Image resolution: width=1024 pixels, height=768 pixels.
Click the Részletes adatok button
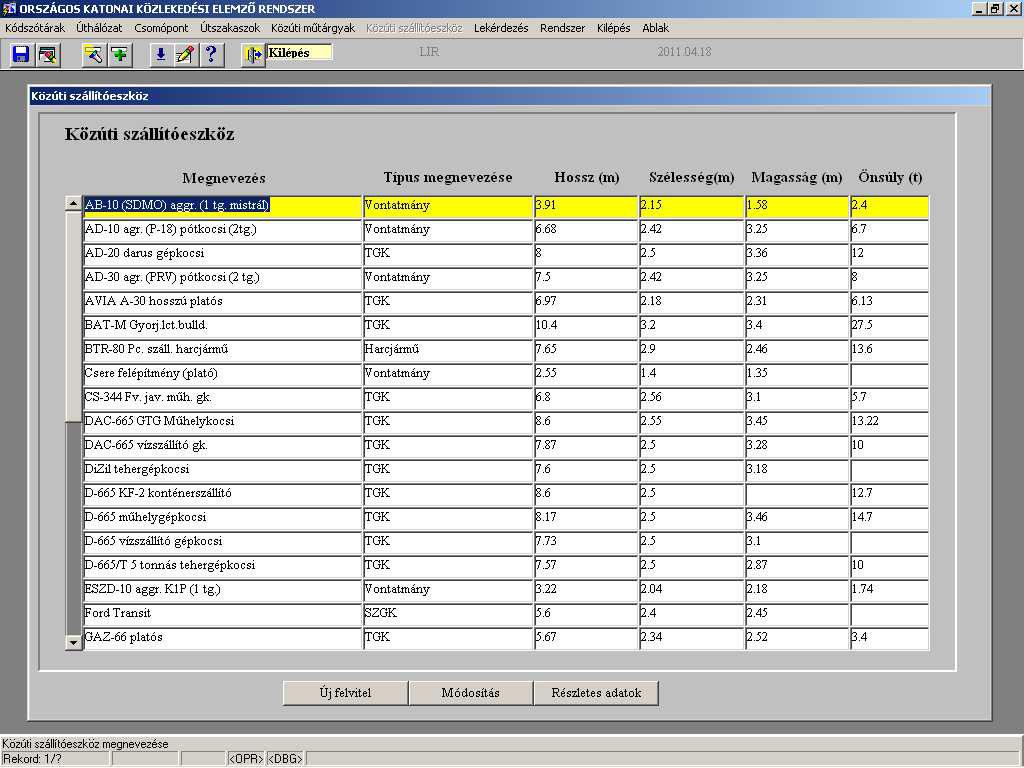tap(596, 693)
